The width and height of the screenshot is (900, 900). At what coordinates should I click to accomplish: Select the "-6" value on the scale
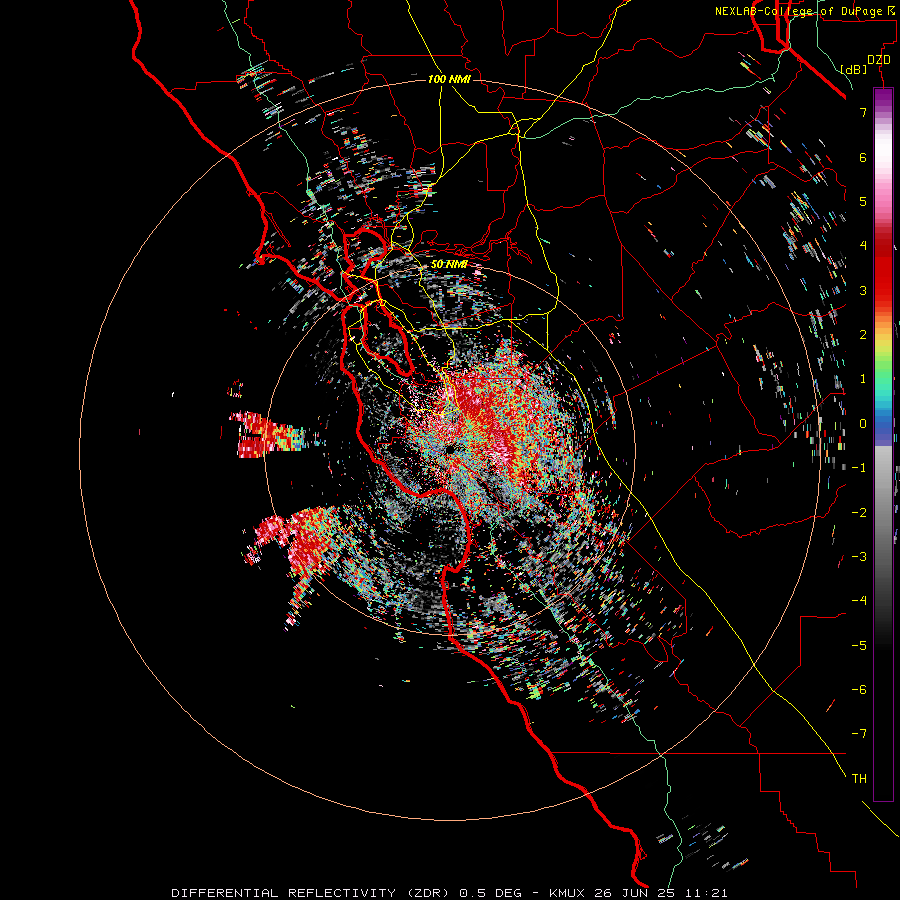pyautogui.click(x=859, y=690)
